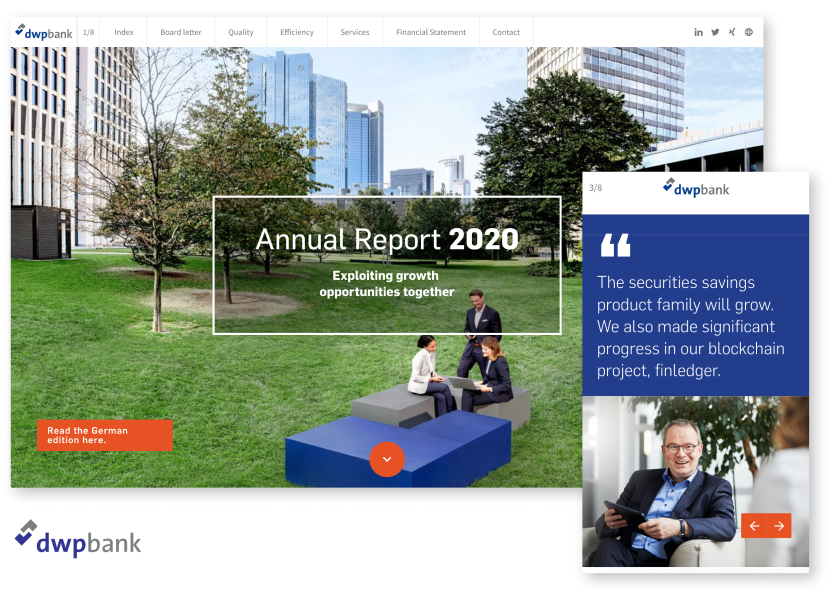The height and width of the screenshot is (594, 830).
Task: Open the LinkedIn social icon
Action: (x=698, y=32)
